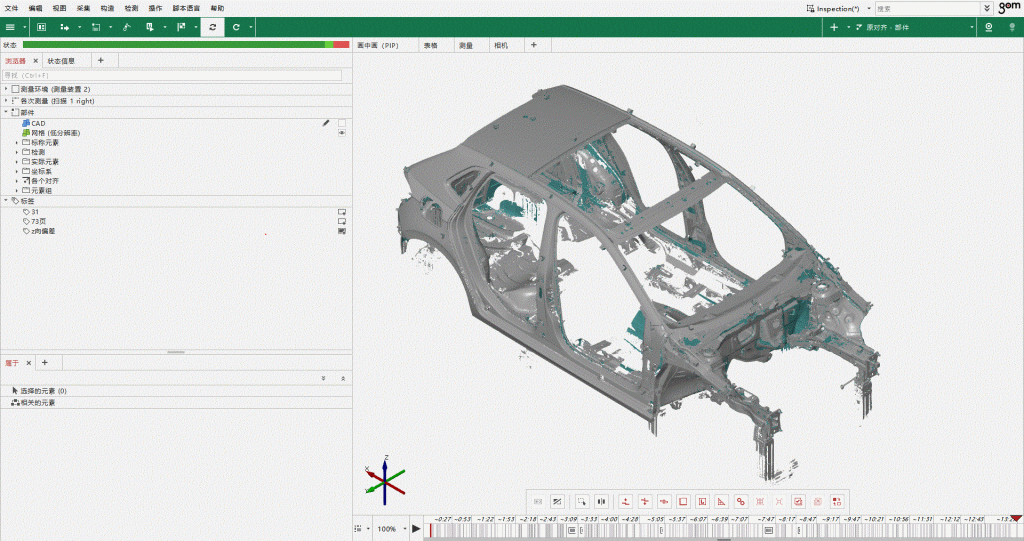The height and width of the screenshot is (541, 1024).
Task: Click the camera view icon in top-right toolbar
Action: (x=990, y=27)
